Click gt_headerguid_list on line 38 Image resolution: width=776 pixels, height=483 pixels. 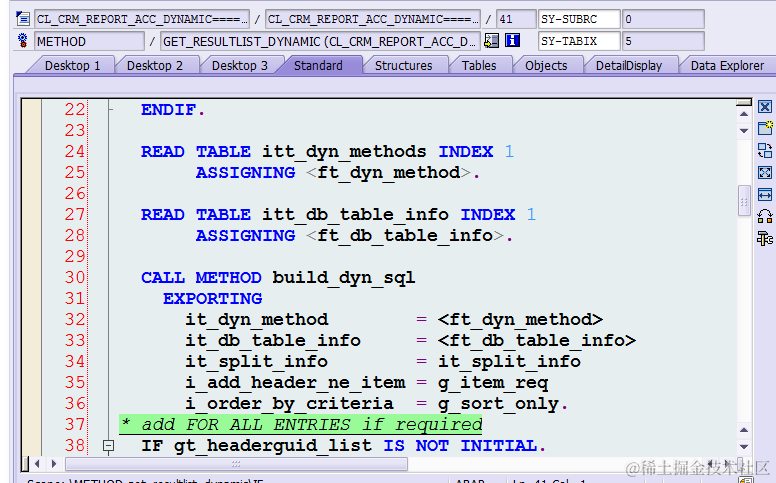pyautogui.click(x=273, y=446)
